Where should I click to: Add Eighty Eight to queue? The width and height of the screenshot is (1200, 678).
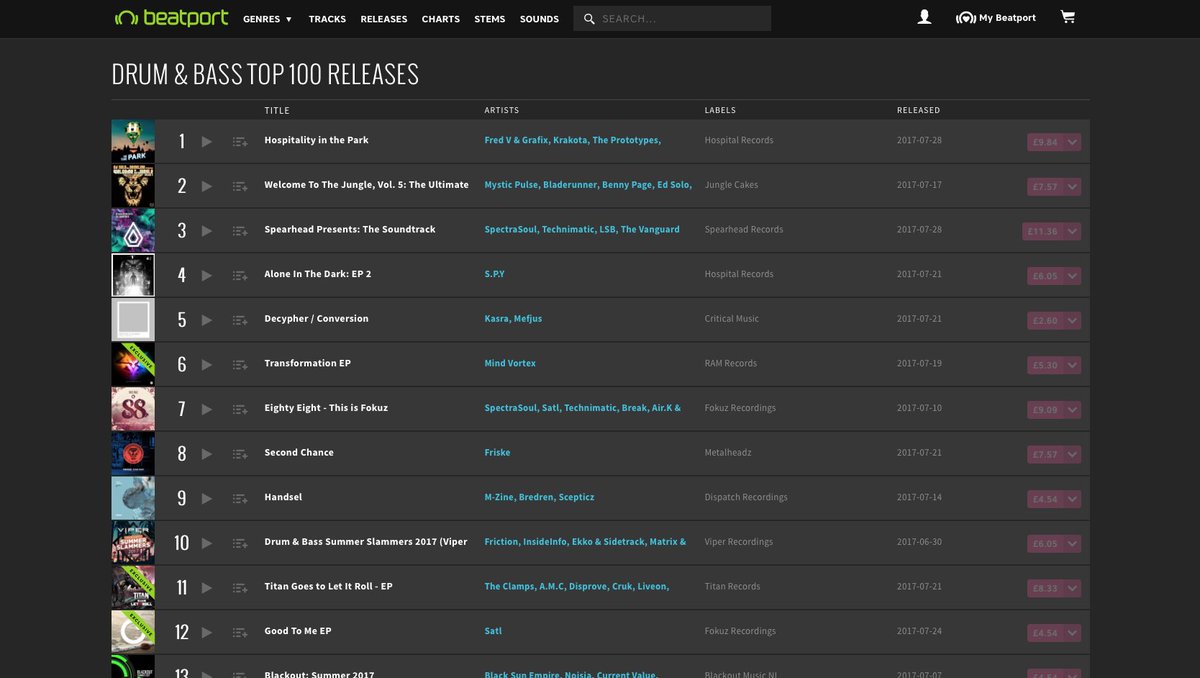click(x=240, y=409)
